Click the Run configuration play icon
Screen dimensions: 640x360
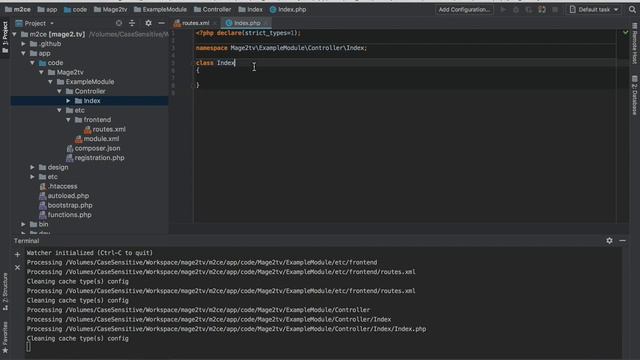coord(503,9)
